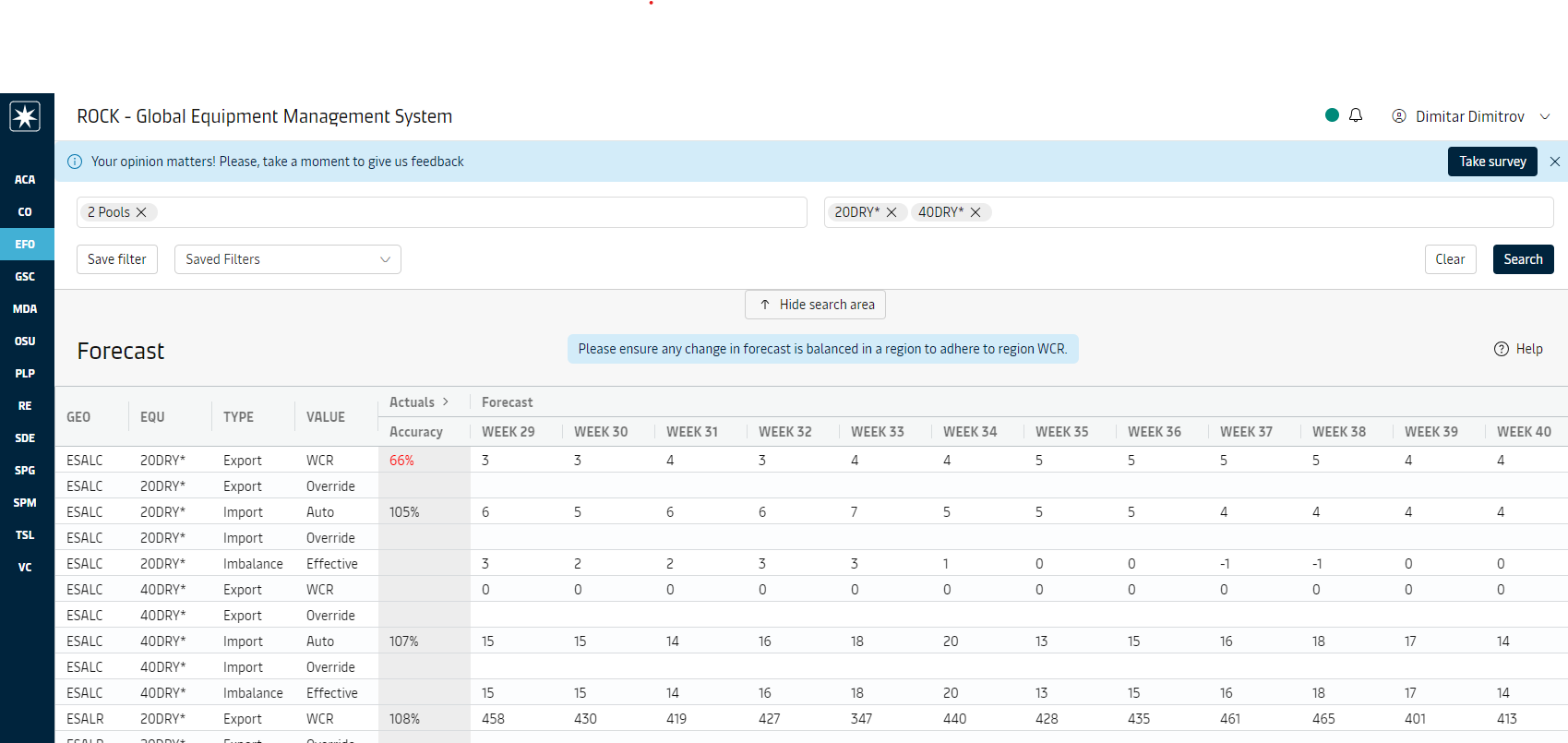This screenshot has width=1568, height=743.
Task: Open the notifications bell icon
Action: coord(1356,115)
